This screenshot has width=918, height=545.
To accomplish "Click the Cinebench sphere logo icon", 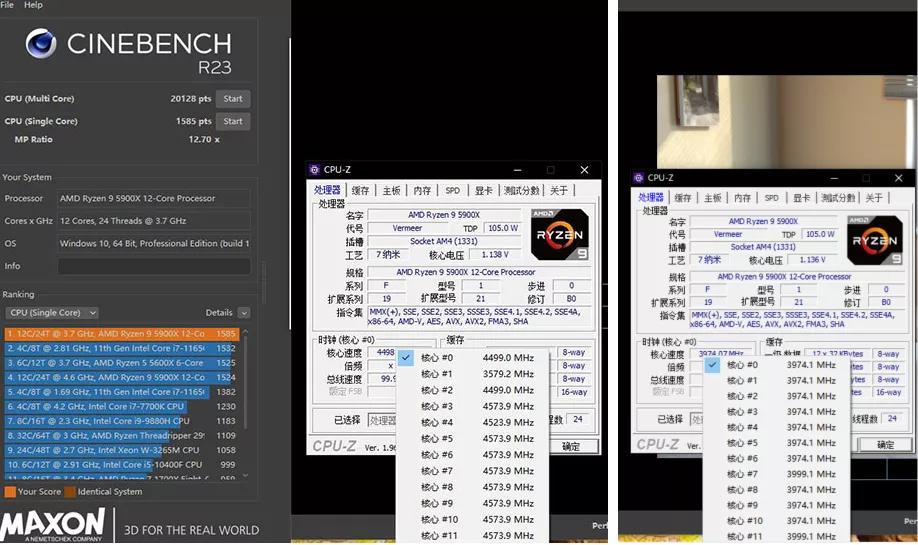I will coord(41,44).
